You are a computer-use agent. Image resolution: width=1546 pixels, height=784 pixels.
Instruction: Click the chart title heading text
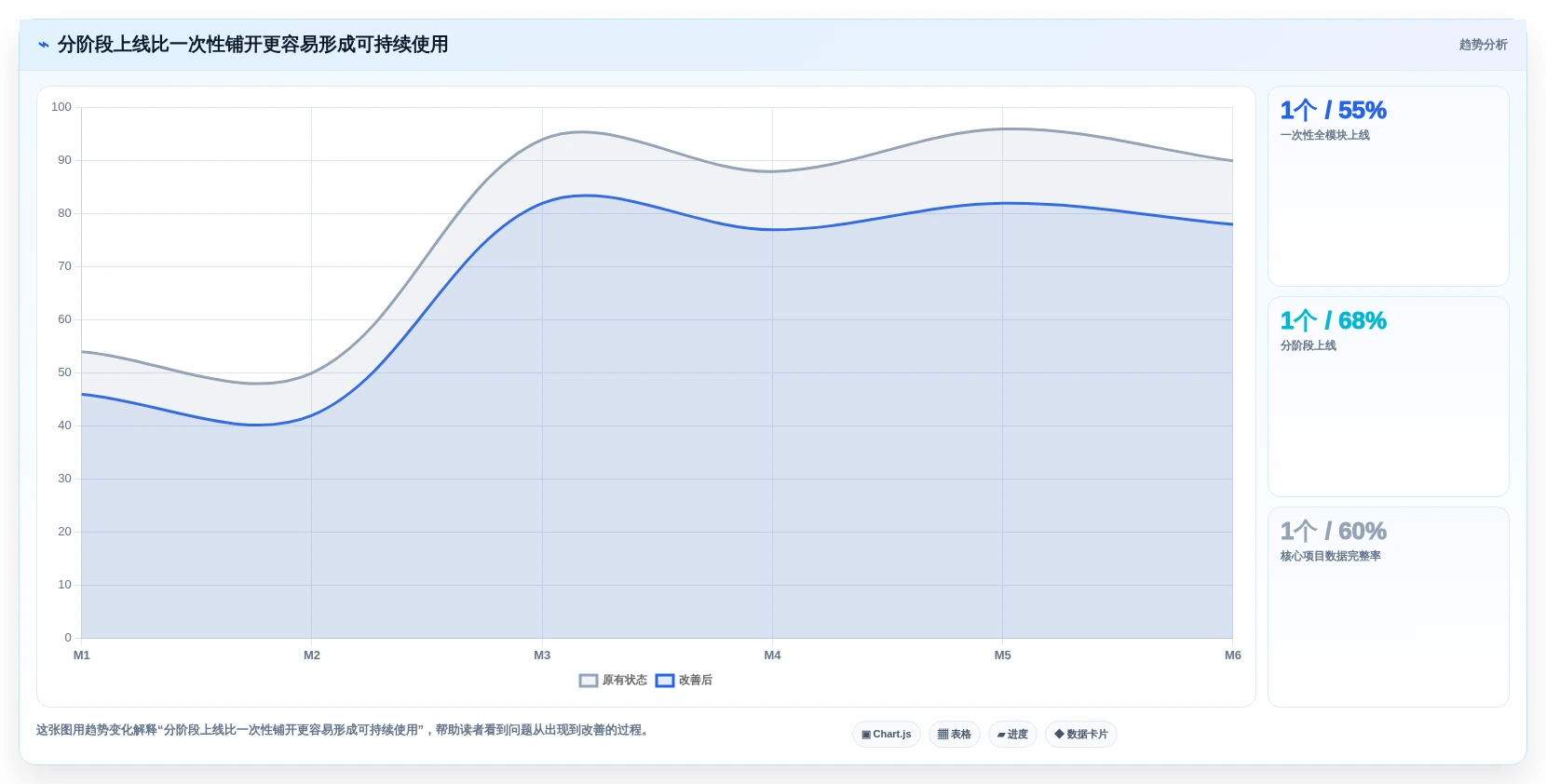253,45
